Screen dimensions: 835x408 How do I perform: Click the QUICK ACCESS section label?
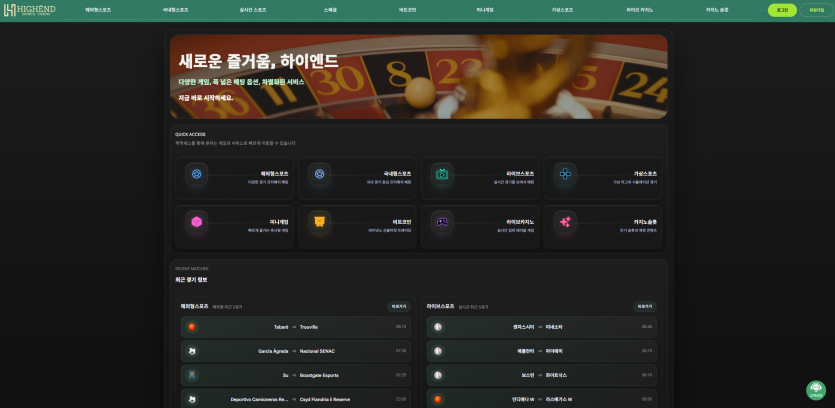pos(190,134)
